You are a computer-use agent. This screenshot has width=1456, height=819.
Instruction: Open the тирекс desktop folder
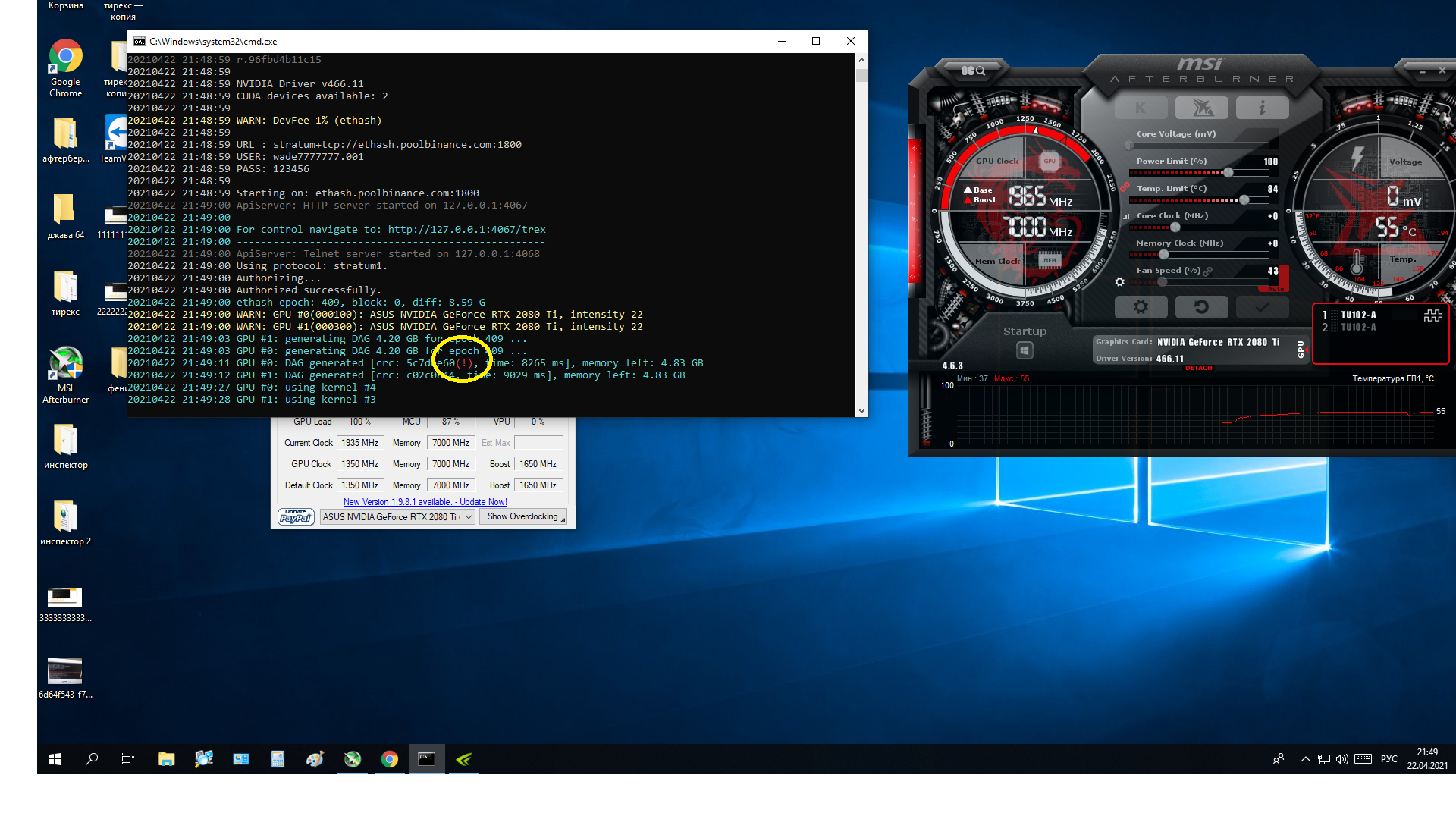click(x=65, y=293)
